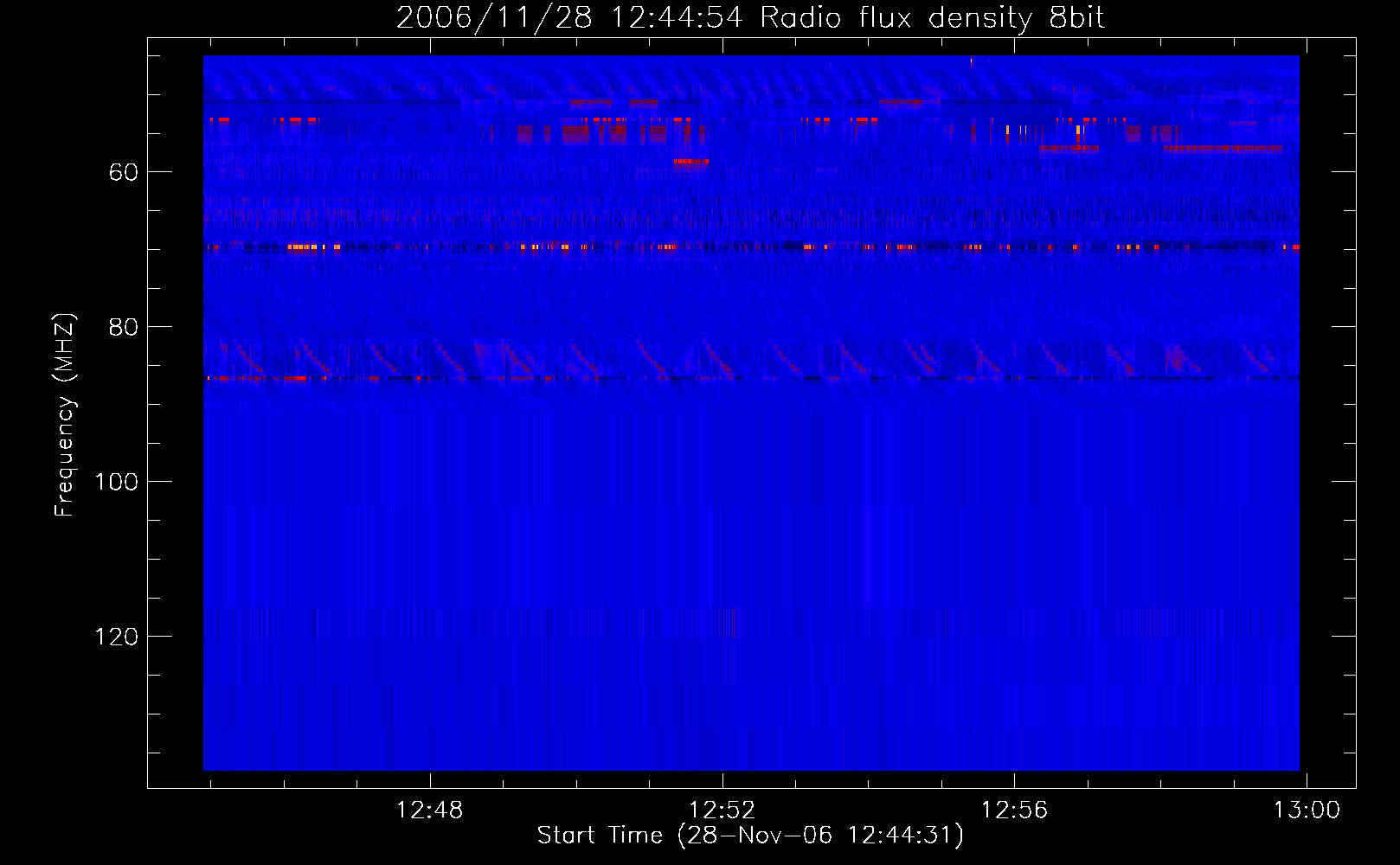
Task: Click the 'Frequency (MHZ)' axis label
Action: coord(65,414)
